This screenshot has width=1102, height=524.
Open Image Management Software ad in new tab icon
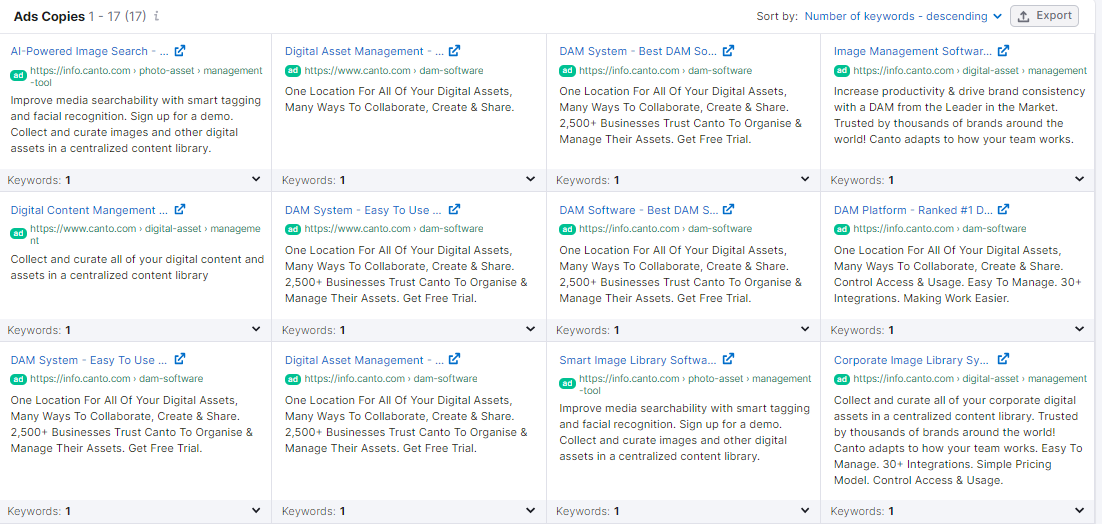1003,51
